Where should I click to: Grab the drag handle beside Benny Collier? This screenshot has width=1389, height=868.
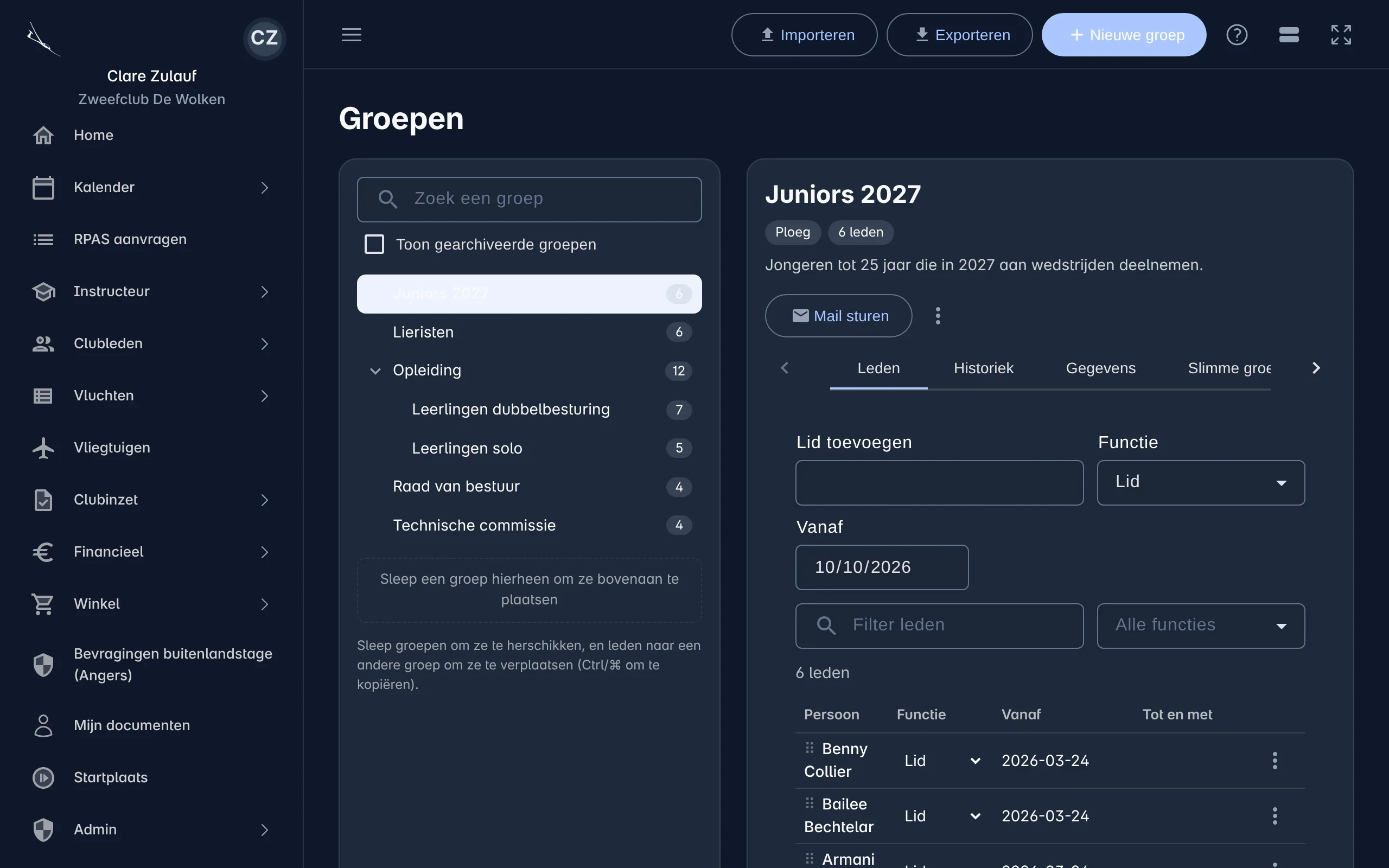[810, 748]
